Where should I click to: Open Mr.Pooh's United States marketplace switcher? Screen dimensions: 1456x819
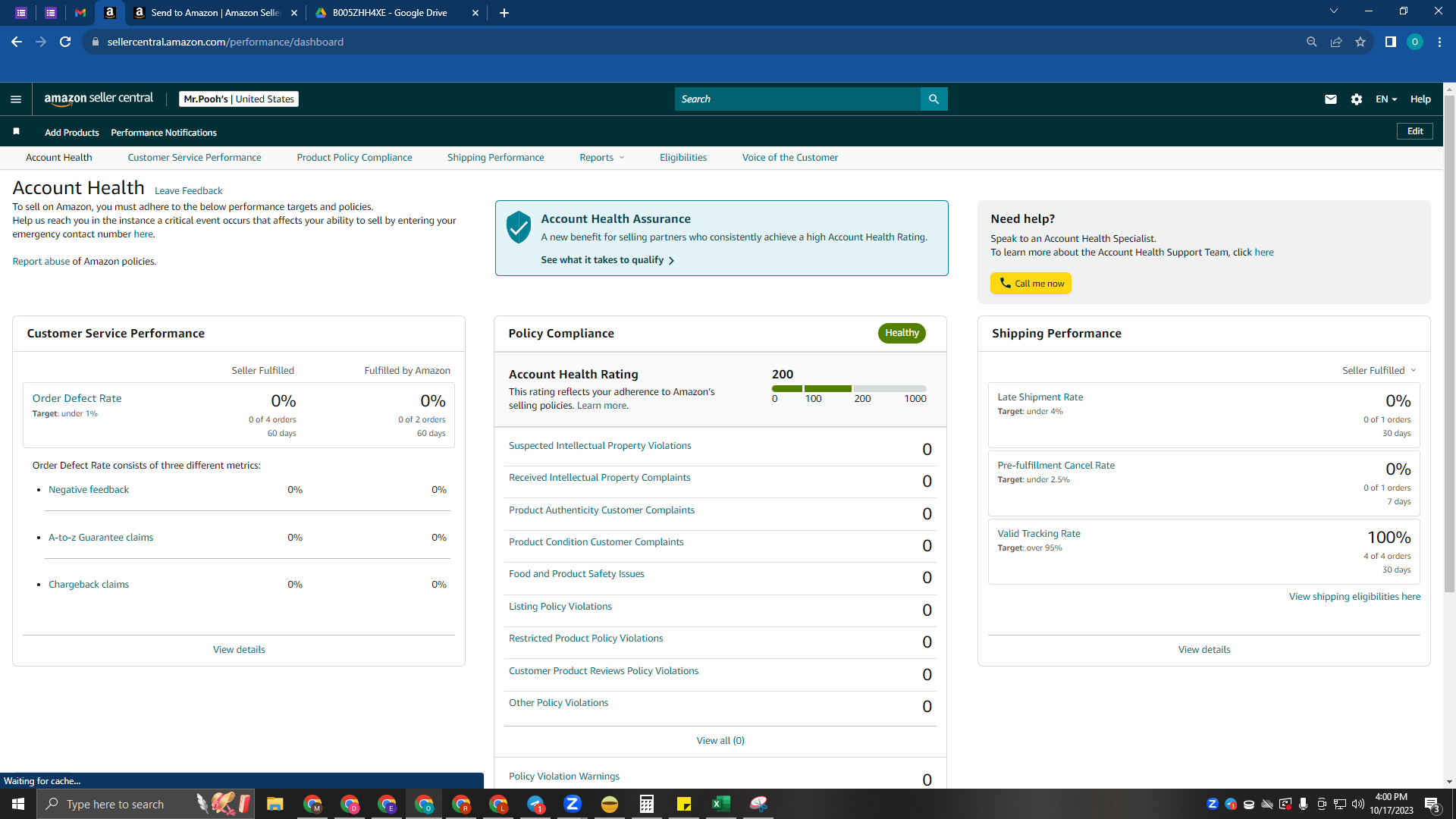click(x=239, y=99)
